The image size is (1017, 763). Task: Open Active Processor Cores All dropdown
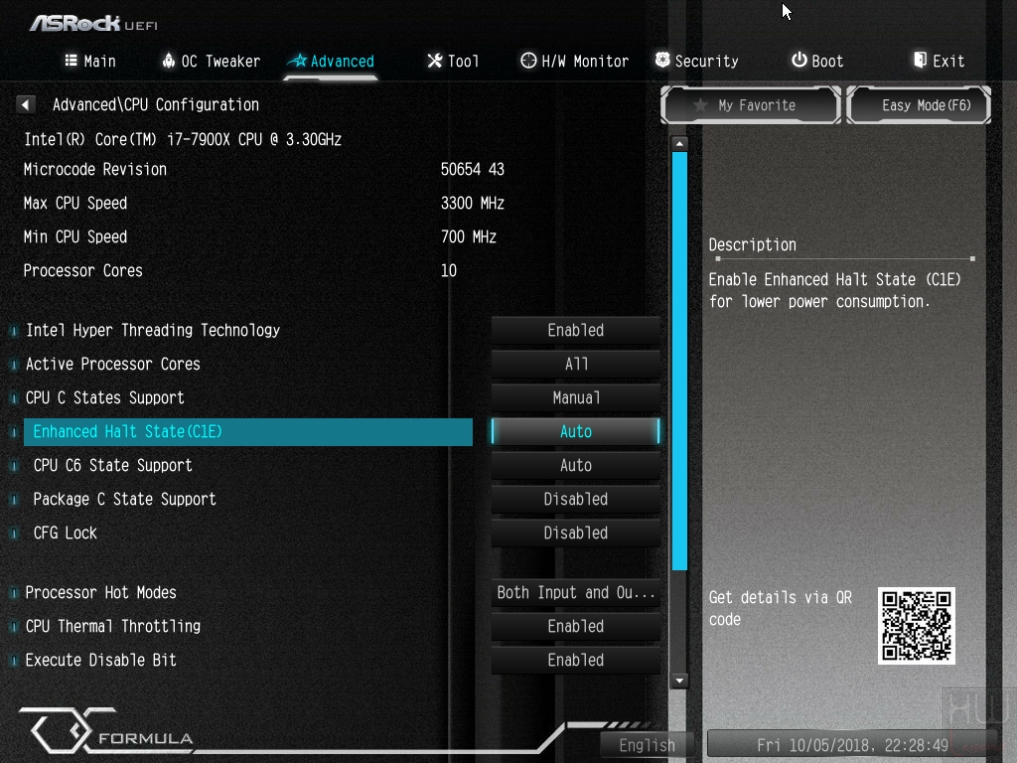click(575, 364)
